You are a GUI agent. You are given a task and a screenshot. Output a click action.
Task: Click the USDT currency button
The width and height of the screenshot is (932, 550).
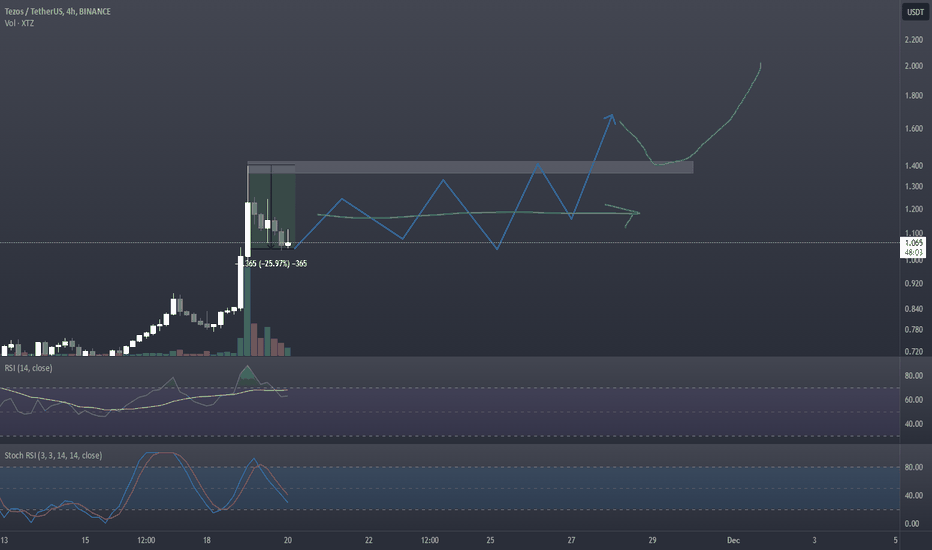click(914, 12)
